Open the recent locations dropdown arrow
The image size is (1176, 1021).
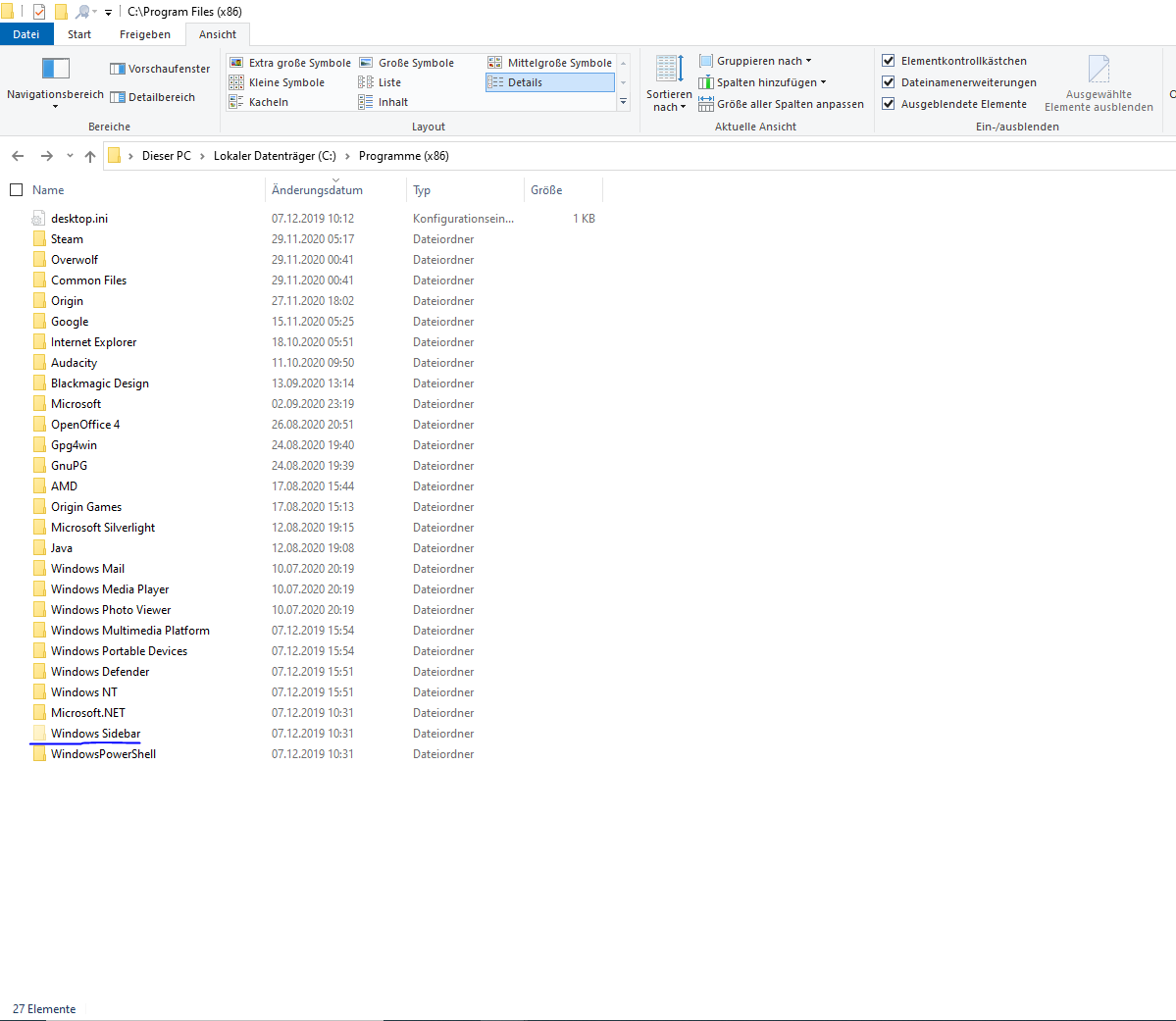(70, 156)
